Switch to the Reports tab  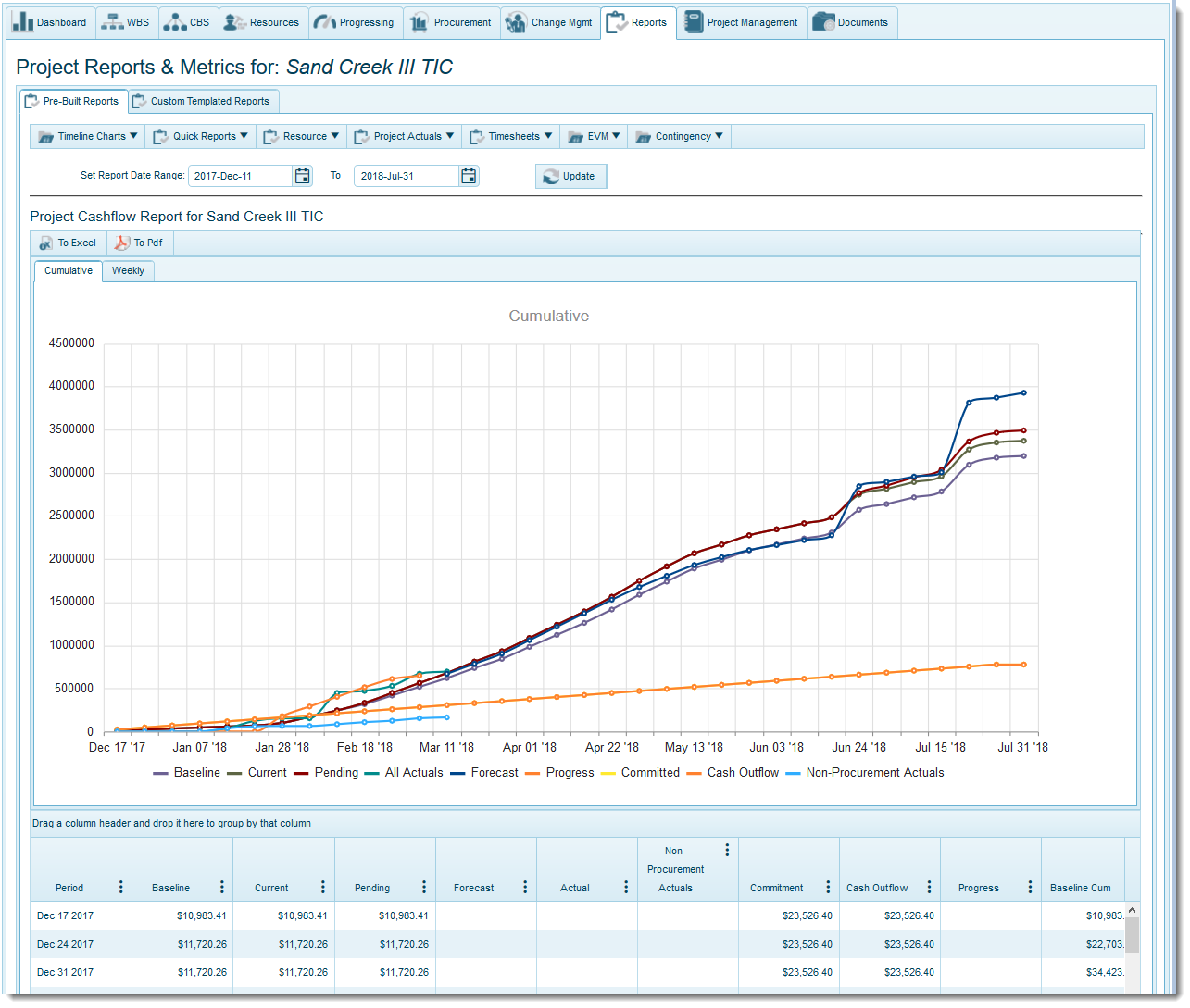[x=638, y=23]
